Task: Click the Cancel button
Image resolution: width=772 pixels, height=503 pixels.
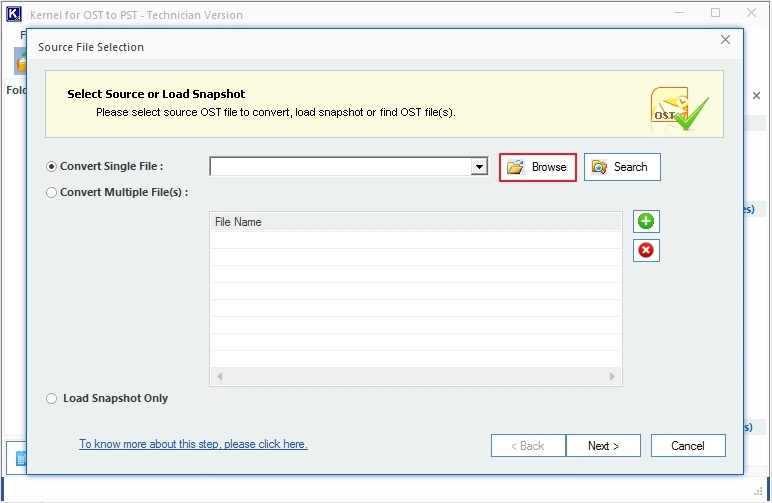Action: tap(688, 446)
